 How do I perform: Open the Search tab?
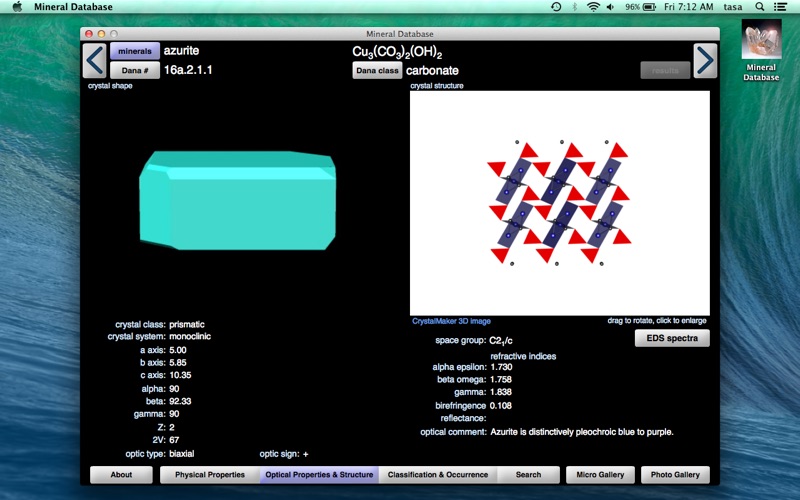(x=528, y=474)
